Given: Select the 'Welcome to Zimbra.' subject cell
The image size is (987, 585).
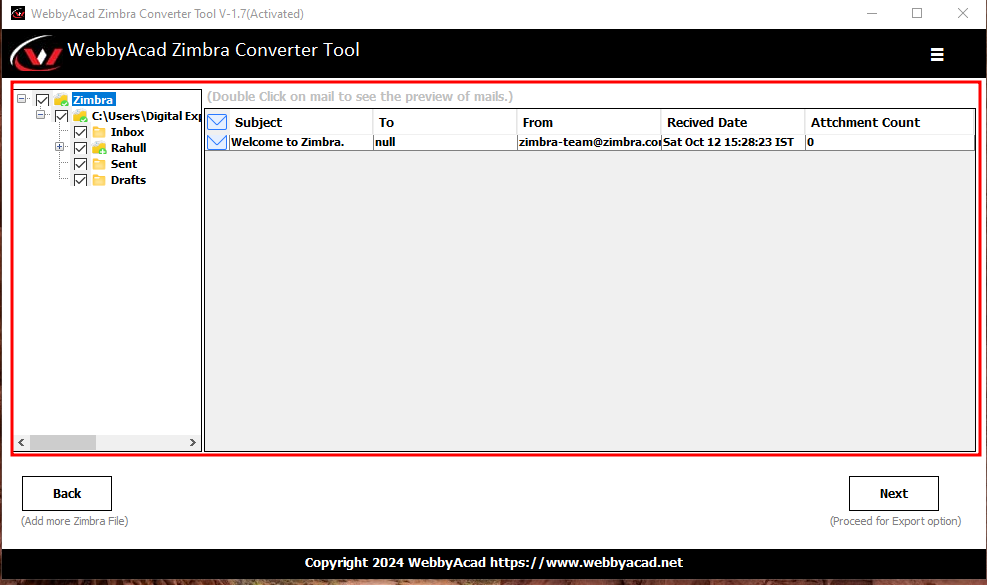Looking at the screenshot, I should pos(301,142).
